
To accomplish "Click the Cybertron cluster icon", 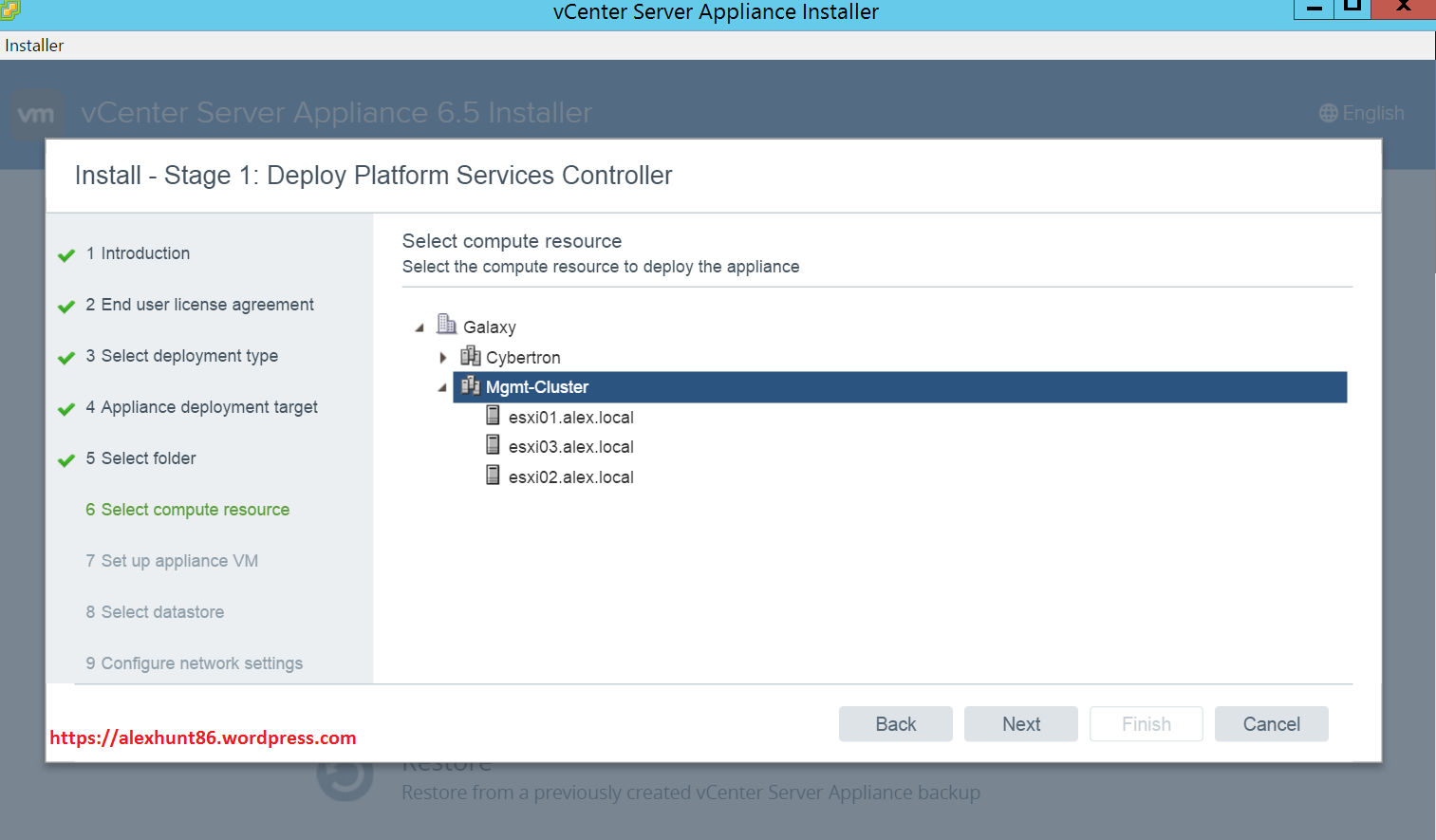I will tap(470, 356).
